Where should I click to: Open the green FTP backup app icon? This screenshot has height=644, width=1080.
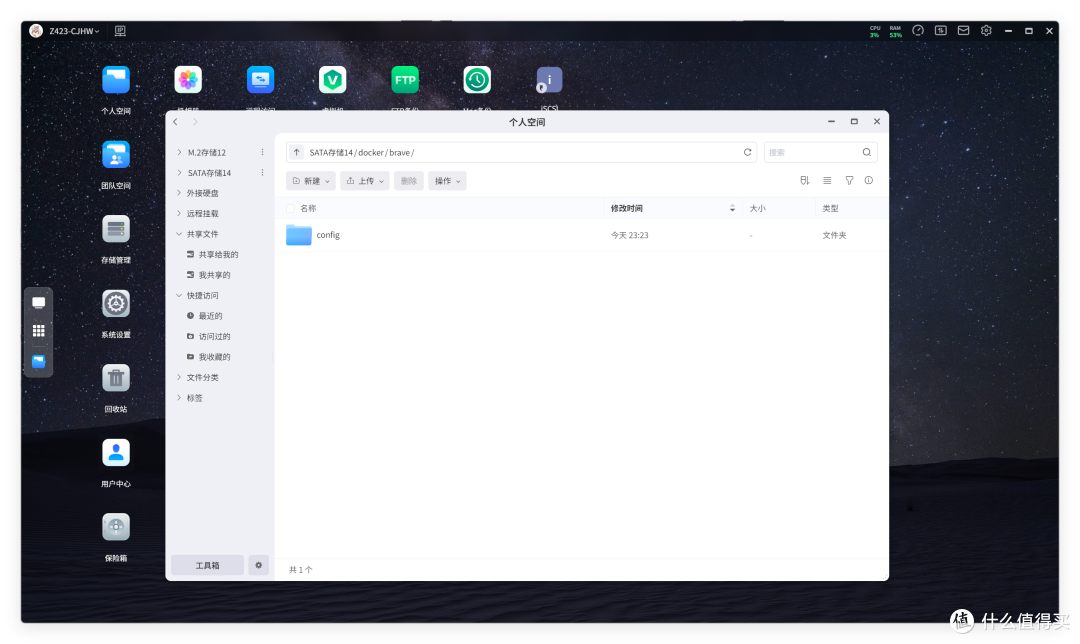pos(405,81)
